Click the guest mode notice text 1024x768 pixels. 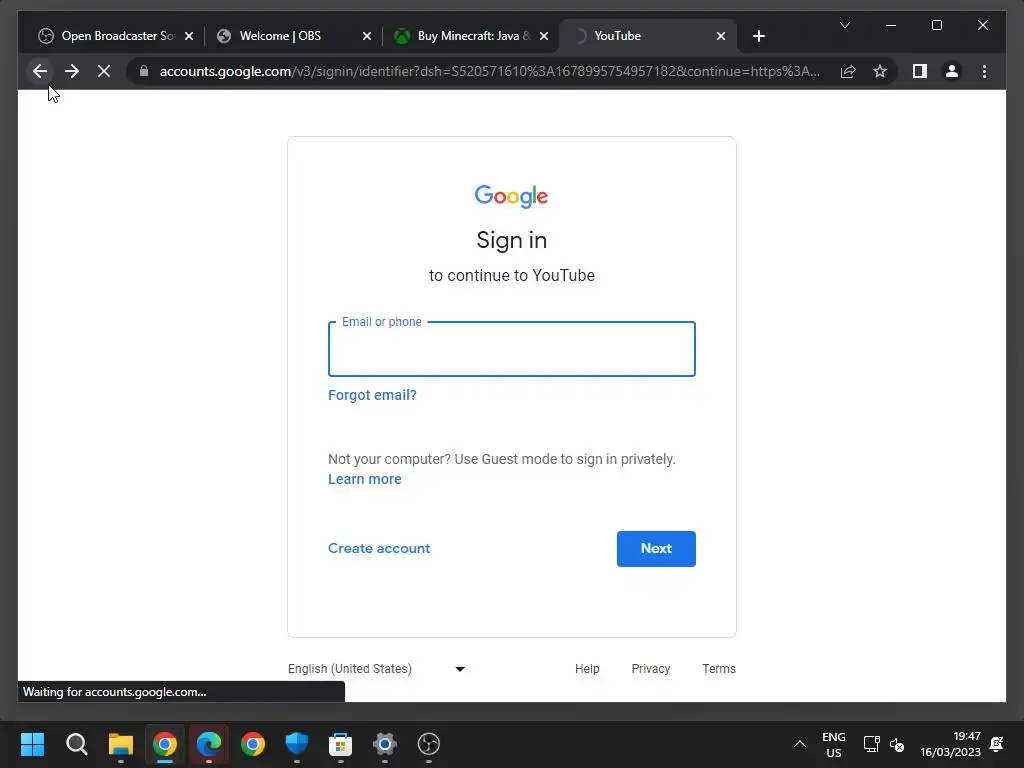(502, 459)
